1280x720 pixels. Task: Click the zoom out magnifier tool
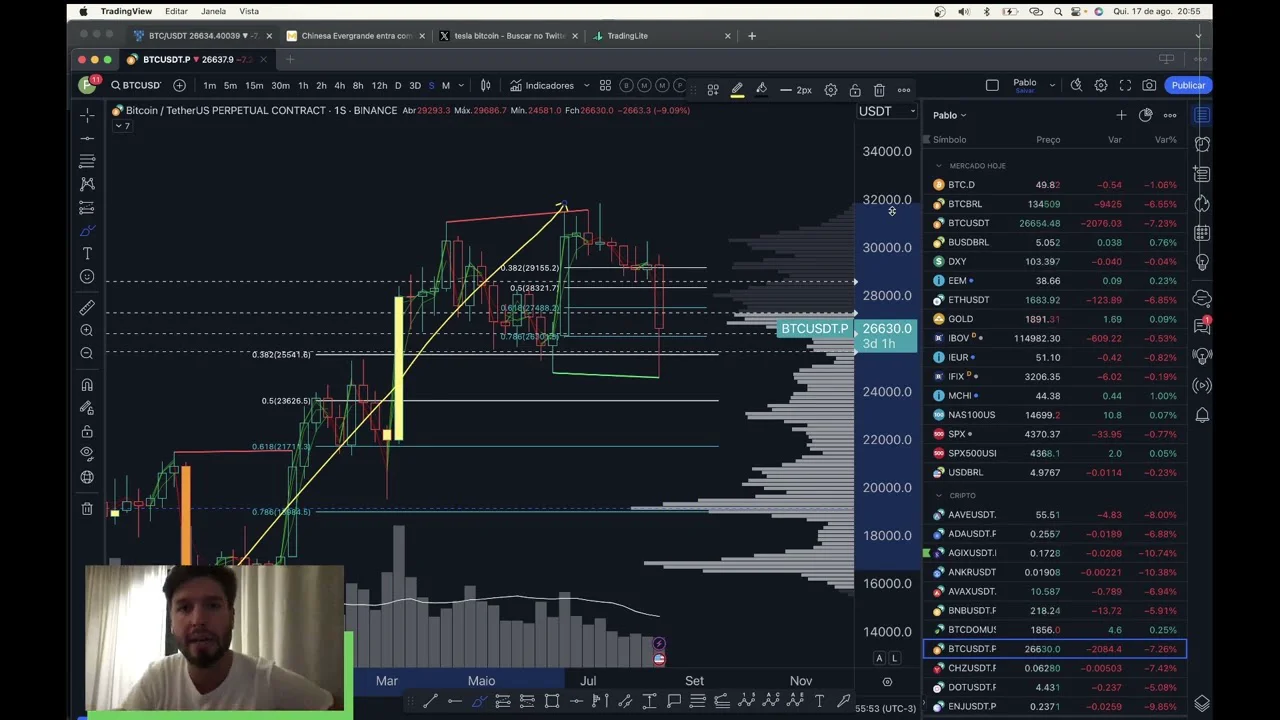click(87, 354)
